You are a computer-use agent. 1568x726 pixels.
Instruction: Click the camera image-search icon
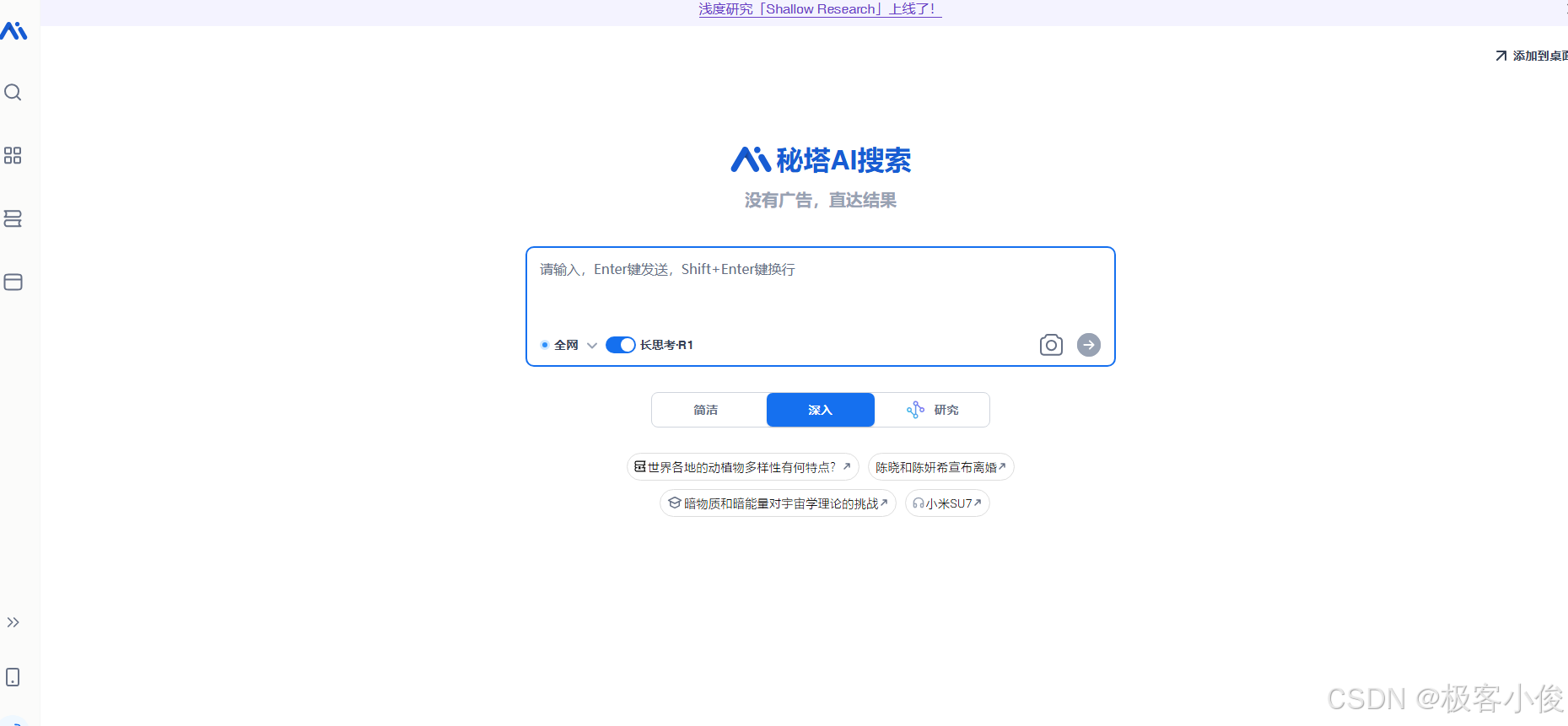tap(1051, 345)
